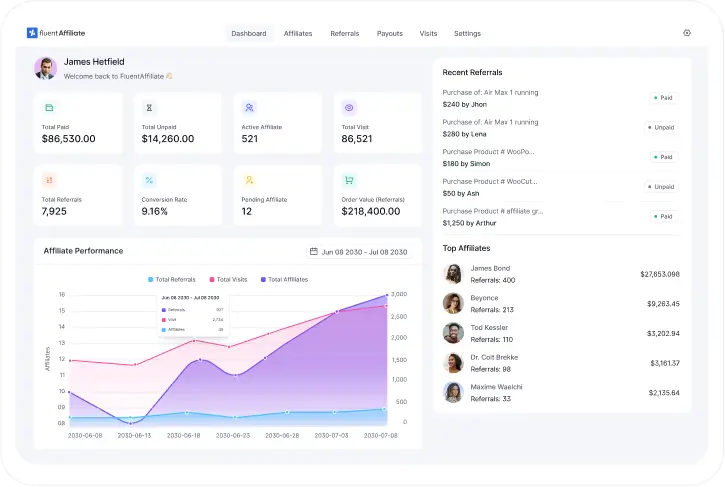Image resolution: width=725 pixels, height=487 pixels.
Task: Click the Affiliate Performance heading
Action: 83,251
